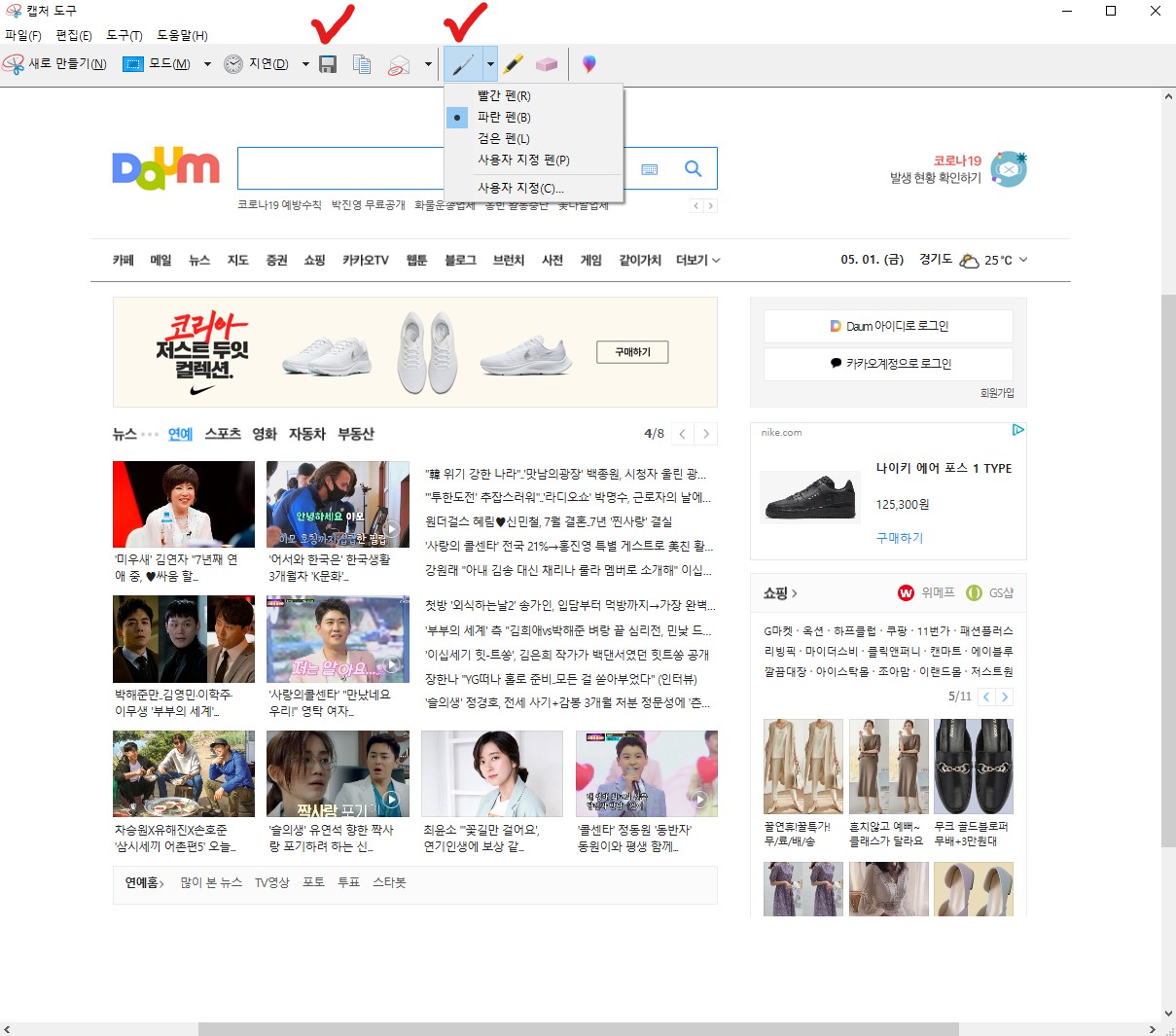The image size is (1176, 1036).
Task: Click the Save Snip floppy disk icon
Action: (328, 64)
